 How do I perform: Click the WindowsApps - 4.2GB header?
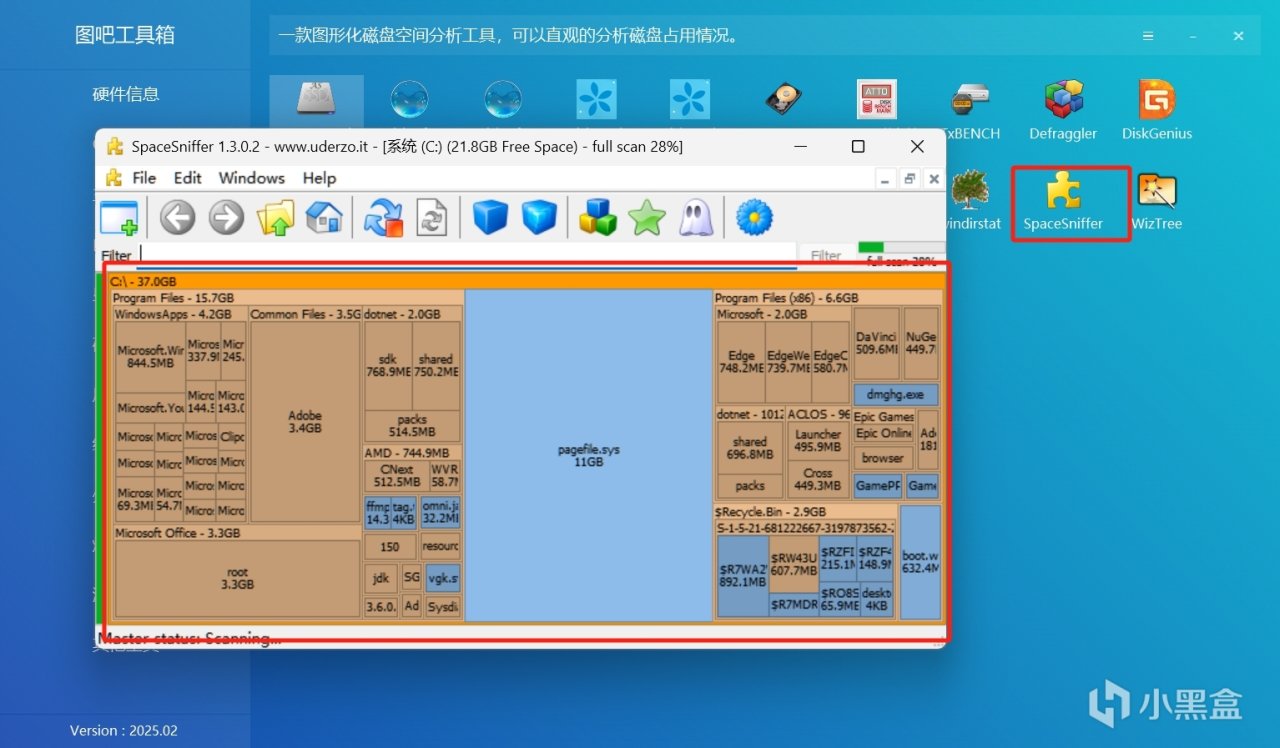pos(180,314)
